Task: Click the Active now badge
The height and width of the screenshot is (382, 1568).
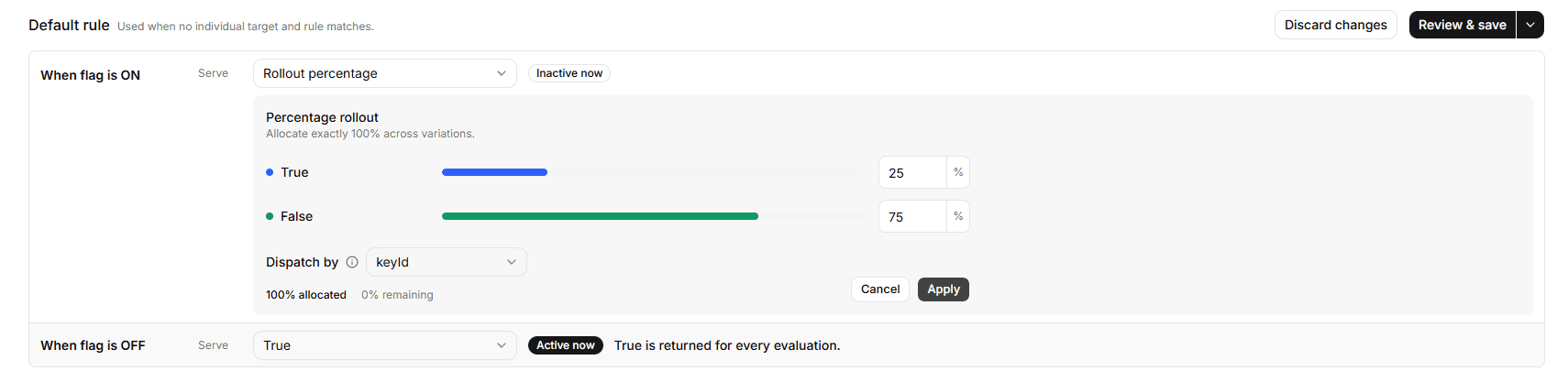Action: tap(566, 345)
